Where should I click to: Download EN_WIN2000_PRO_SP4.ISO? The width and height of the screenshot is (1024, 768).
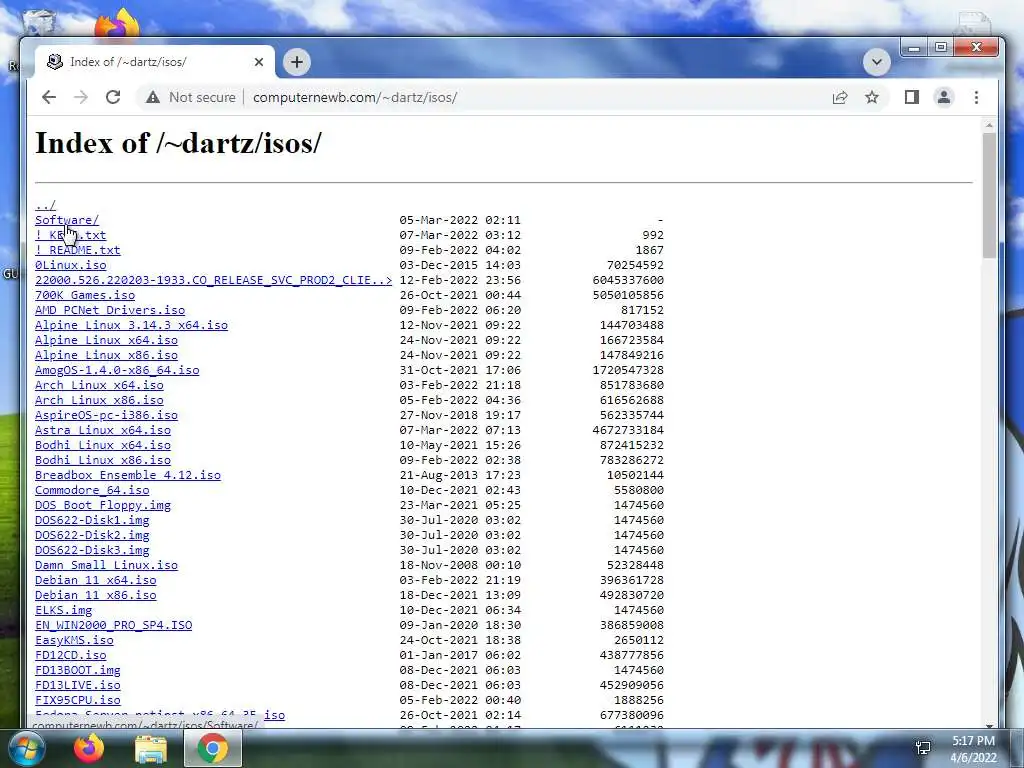114,626
